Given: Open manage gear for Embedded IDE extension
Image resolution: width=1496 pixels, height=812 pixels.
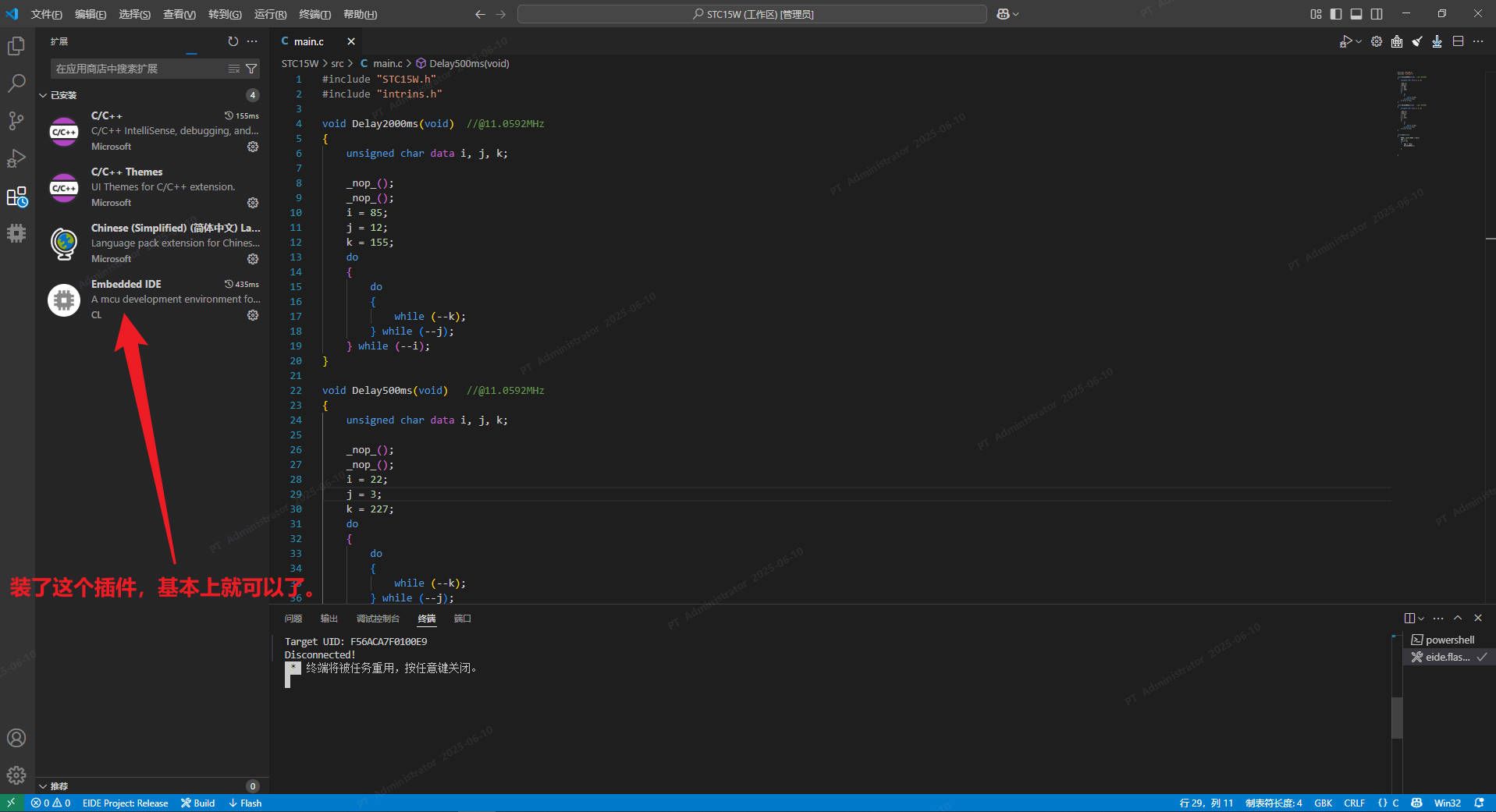Looking at the screenshot, I should 253,315.
